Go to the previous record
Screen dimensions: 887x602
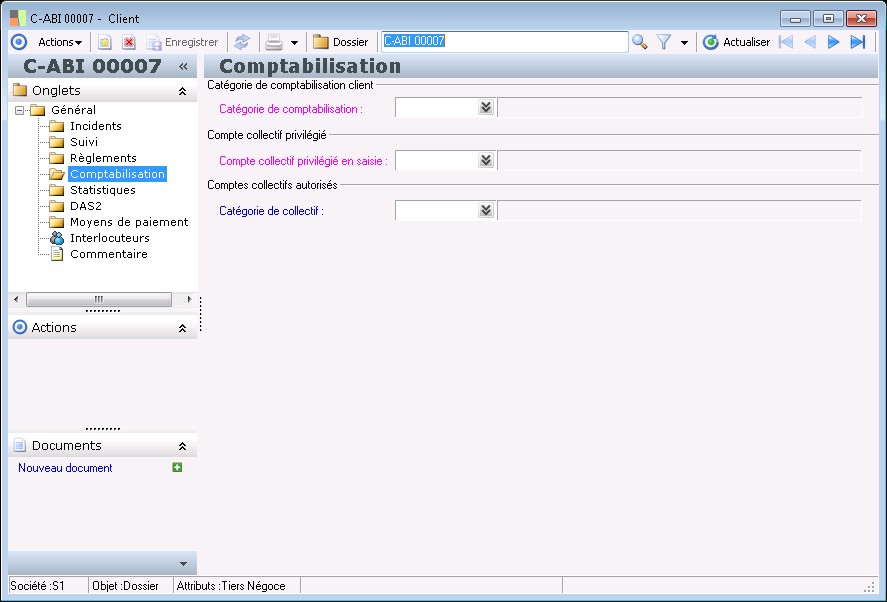pos(810,42)
